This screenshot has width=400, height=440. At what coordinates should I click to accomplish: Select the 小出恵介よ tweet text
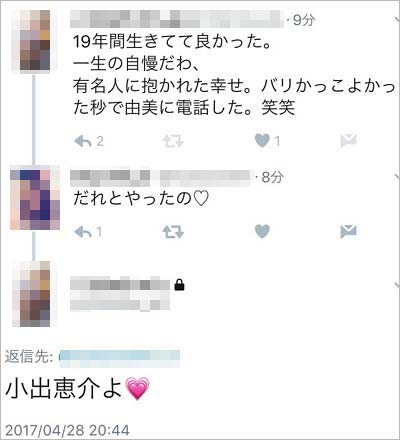(78, 388)
